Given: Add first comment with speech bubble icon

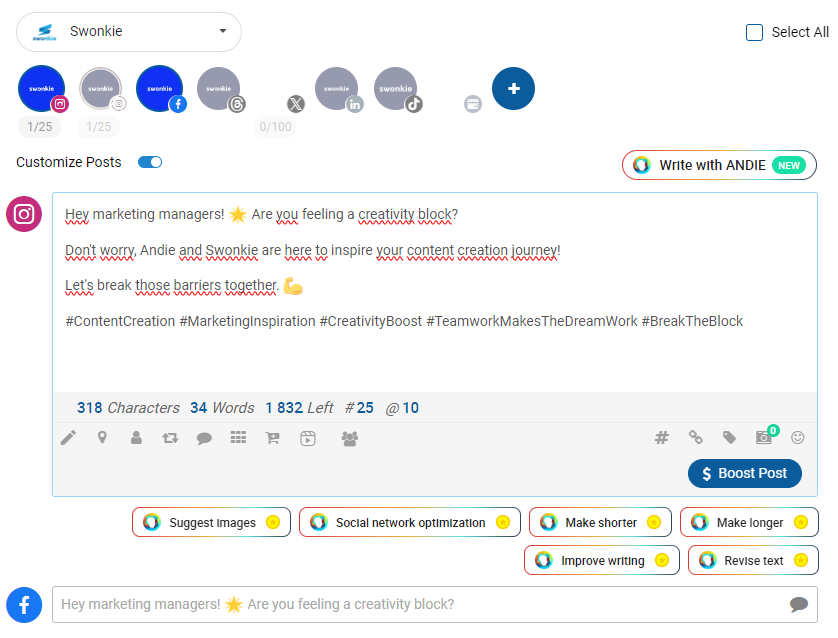Looking at the screenshot, I should click(204, 439).
